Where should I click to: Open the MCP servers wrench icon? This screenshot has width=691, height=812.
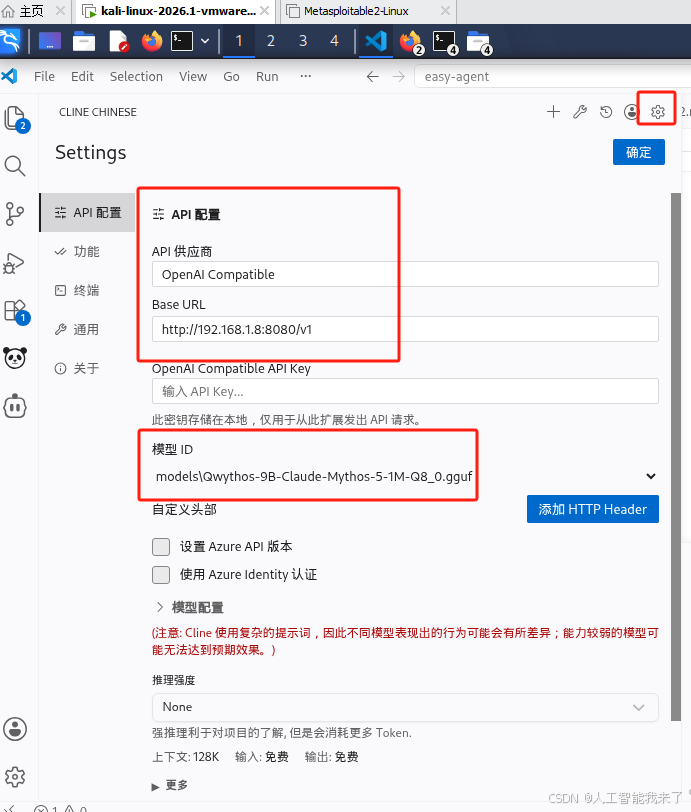point(580,111)
